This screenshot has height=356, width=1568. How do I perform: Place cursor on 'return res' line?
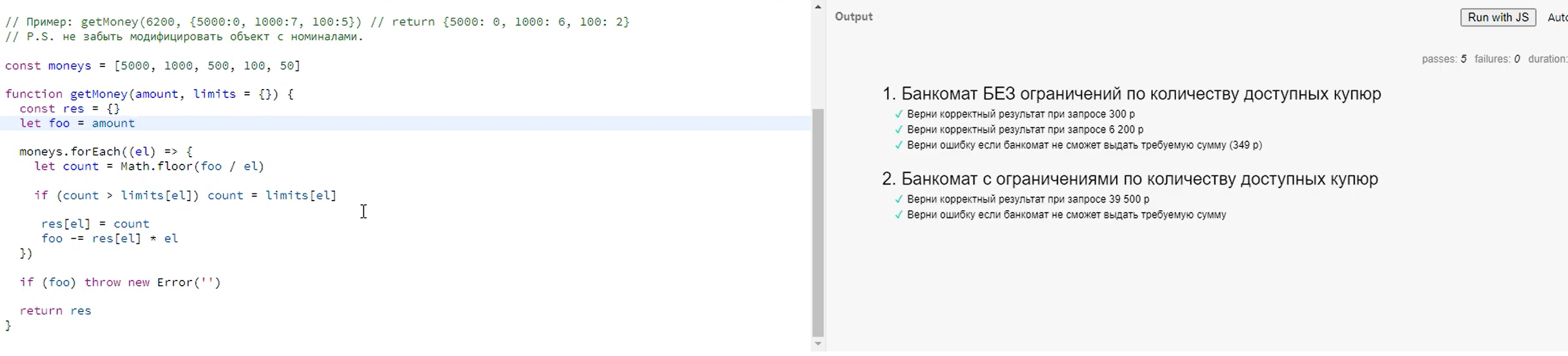[x=56, y=311]
